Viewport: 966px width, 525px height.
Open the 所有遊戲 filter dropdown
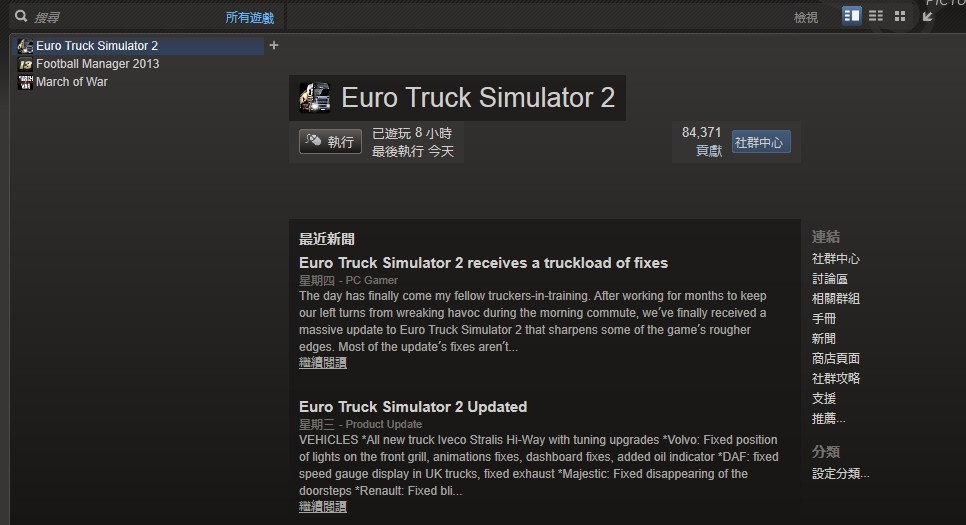click(250, 18)
